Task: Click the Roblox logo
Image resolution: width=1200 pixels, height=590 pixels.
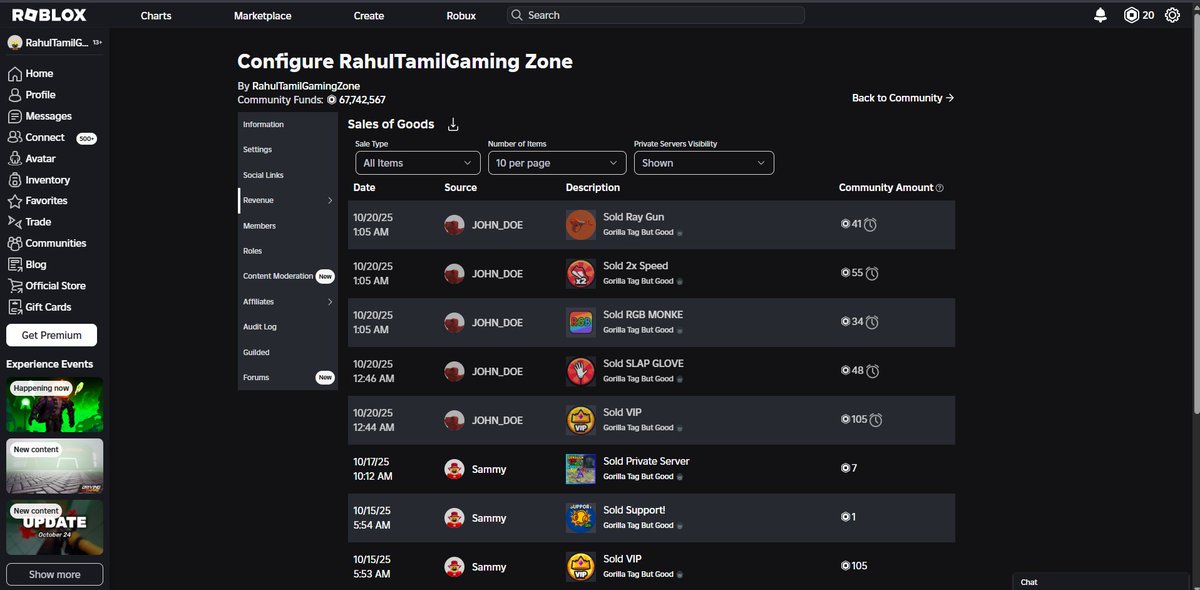Action: (48, 15)
